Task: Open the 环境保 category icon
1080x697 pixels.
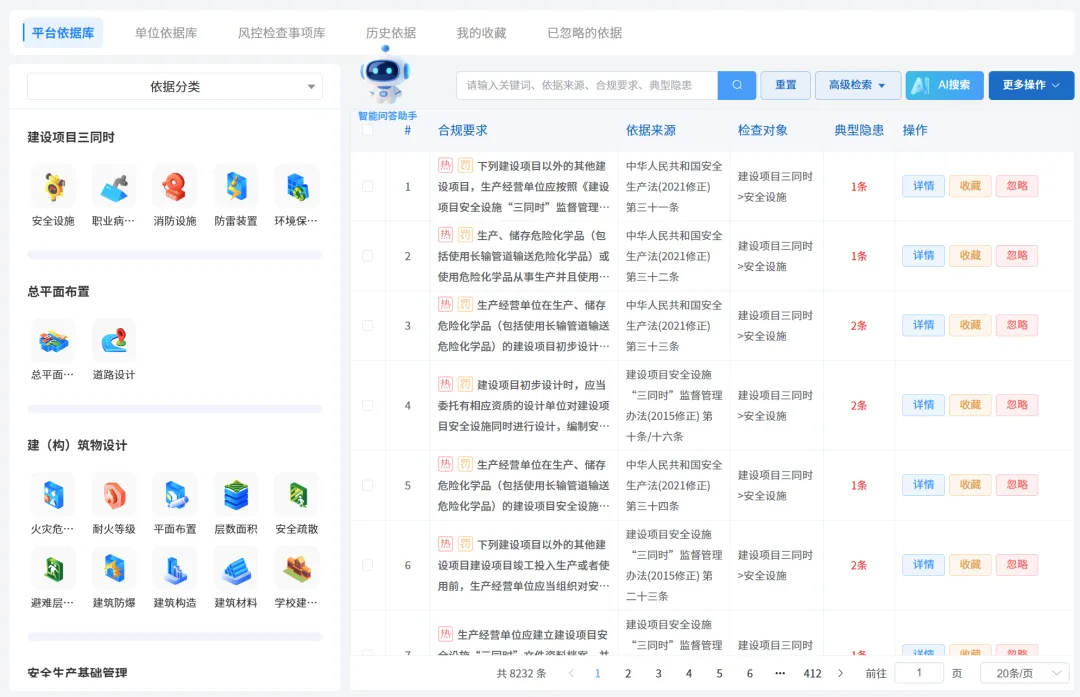Action: [x=297, y=187]
